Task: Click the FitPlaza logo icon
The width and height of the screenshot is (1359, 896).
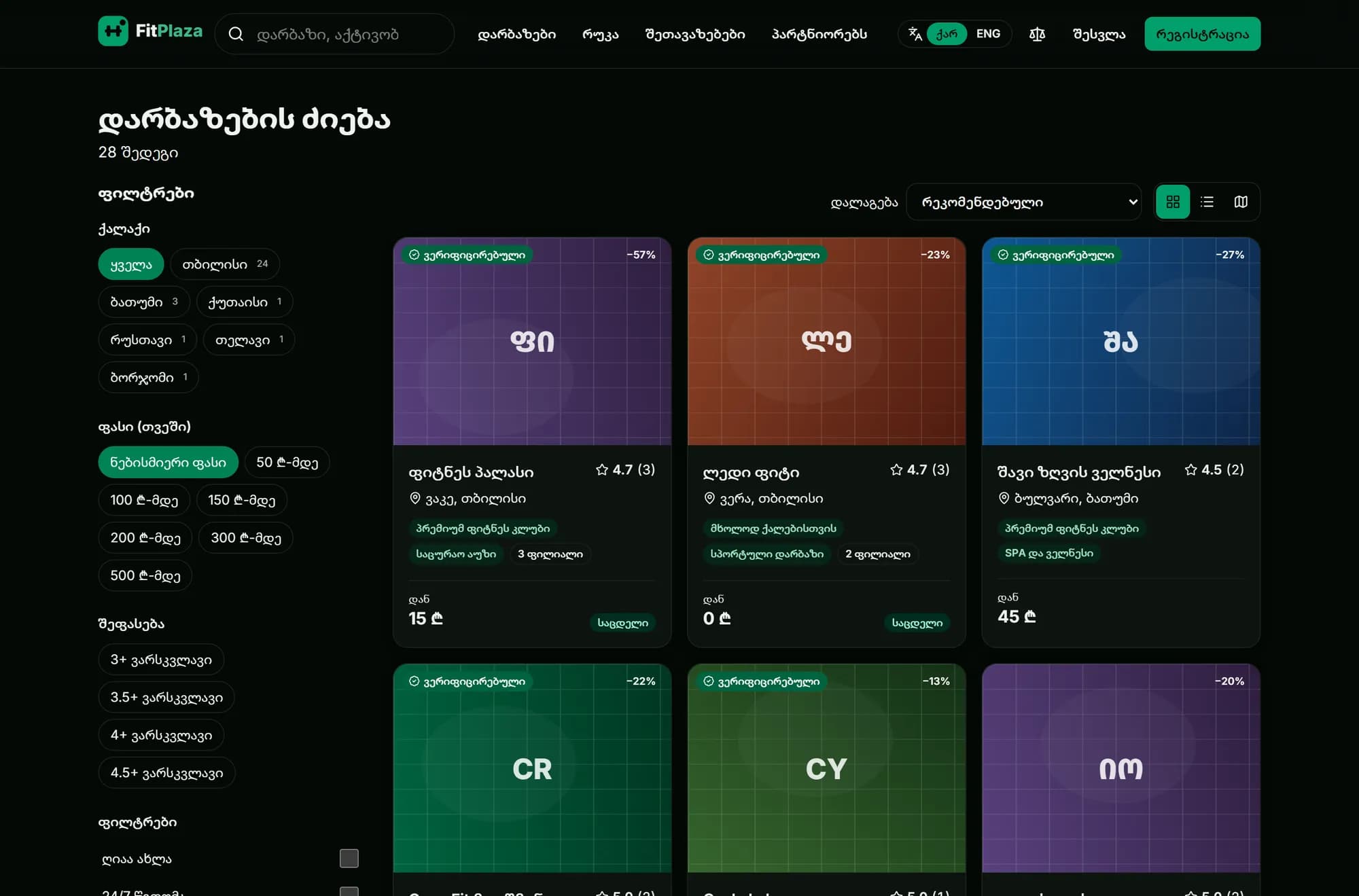Action: click(x=113, y=31)
